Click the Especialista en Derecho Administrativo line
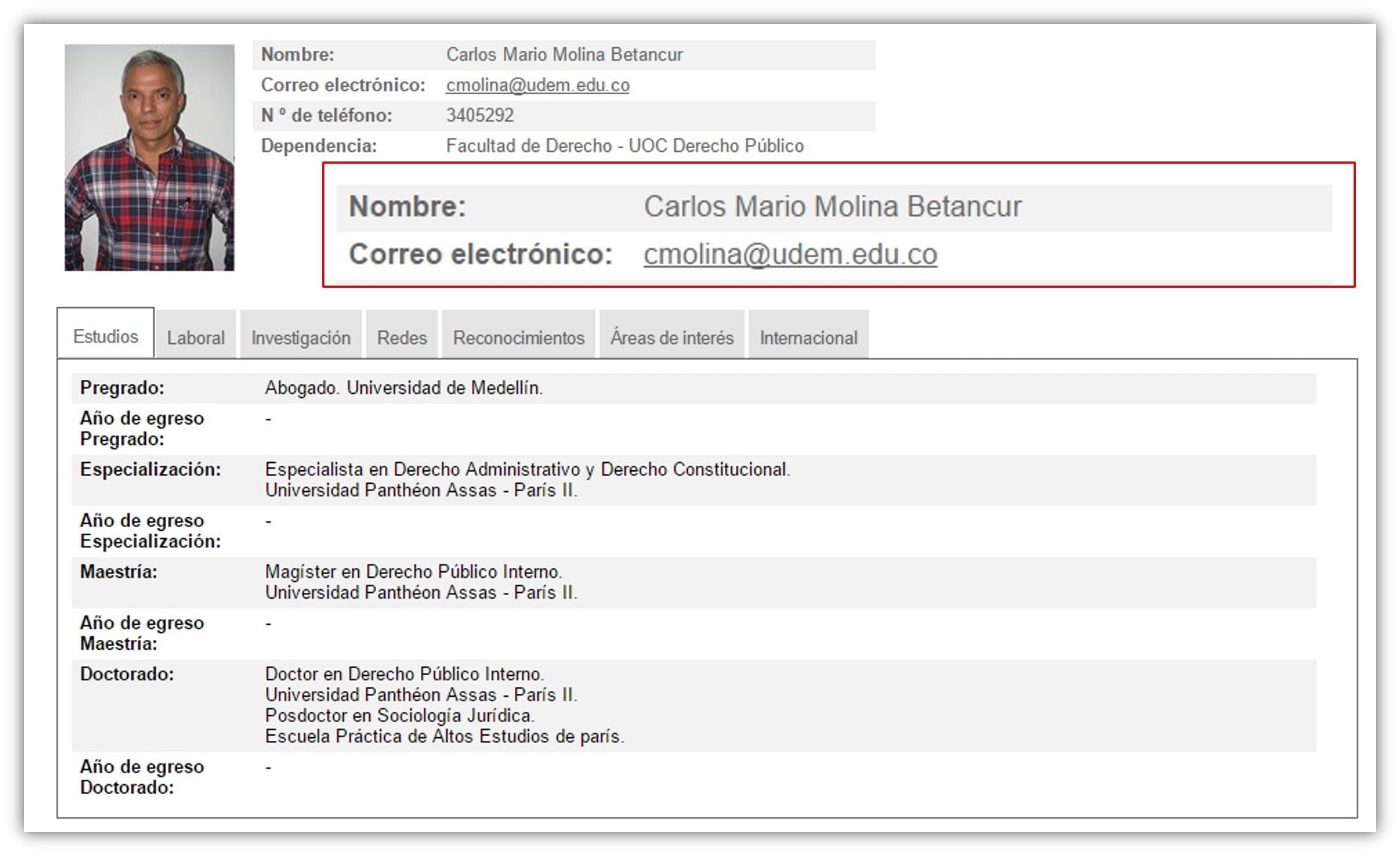 [527, 469]
